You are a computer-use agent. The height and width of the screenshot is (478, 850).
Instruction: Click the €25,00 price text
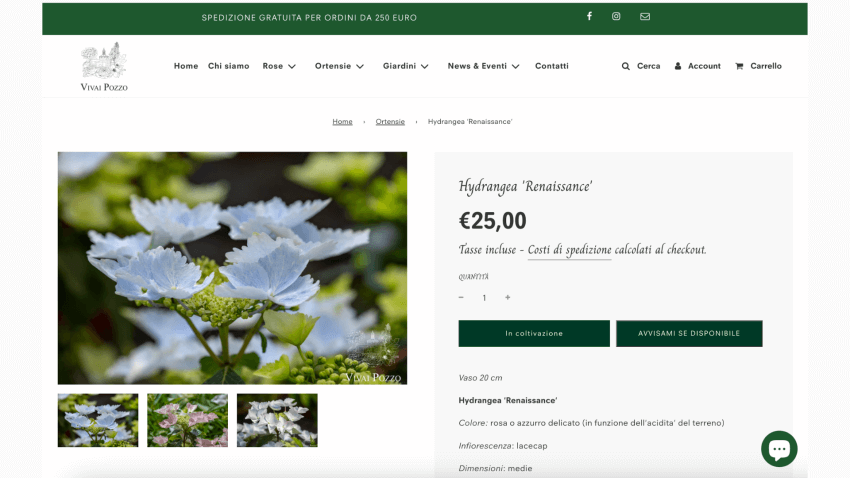click(x=492, y=221)
